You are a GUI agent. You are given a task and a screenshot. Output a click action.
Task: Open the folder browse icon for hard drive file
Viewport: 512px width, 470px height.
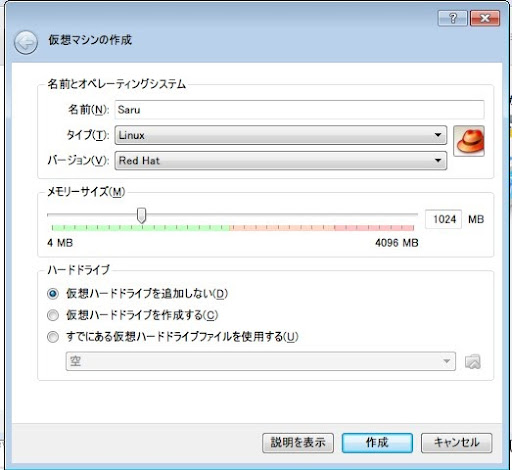[473, 361]
